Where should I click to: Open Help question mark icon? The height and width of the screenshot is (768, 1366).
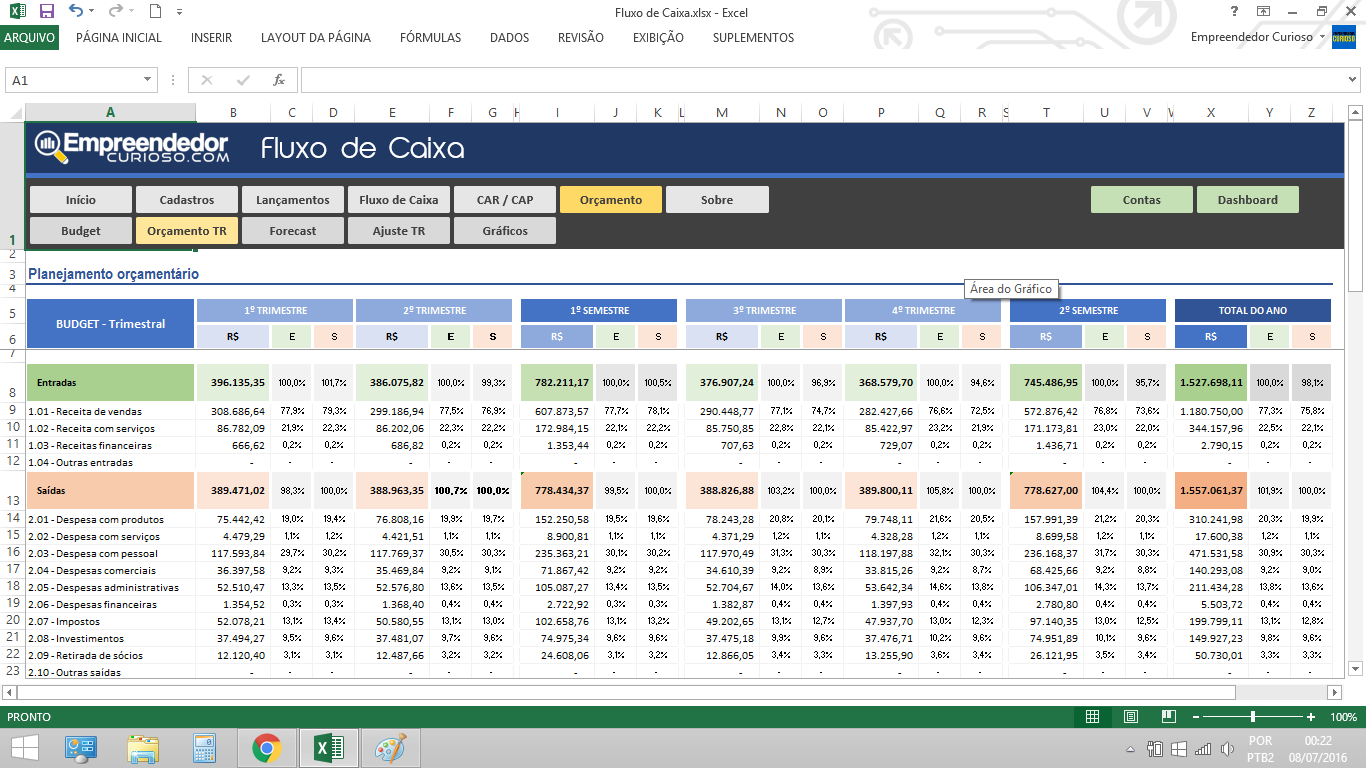(x=1235, y=12)
